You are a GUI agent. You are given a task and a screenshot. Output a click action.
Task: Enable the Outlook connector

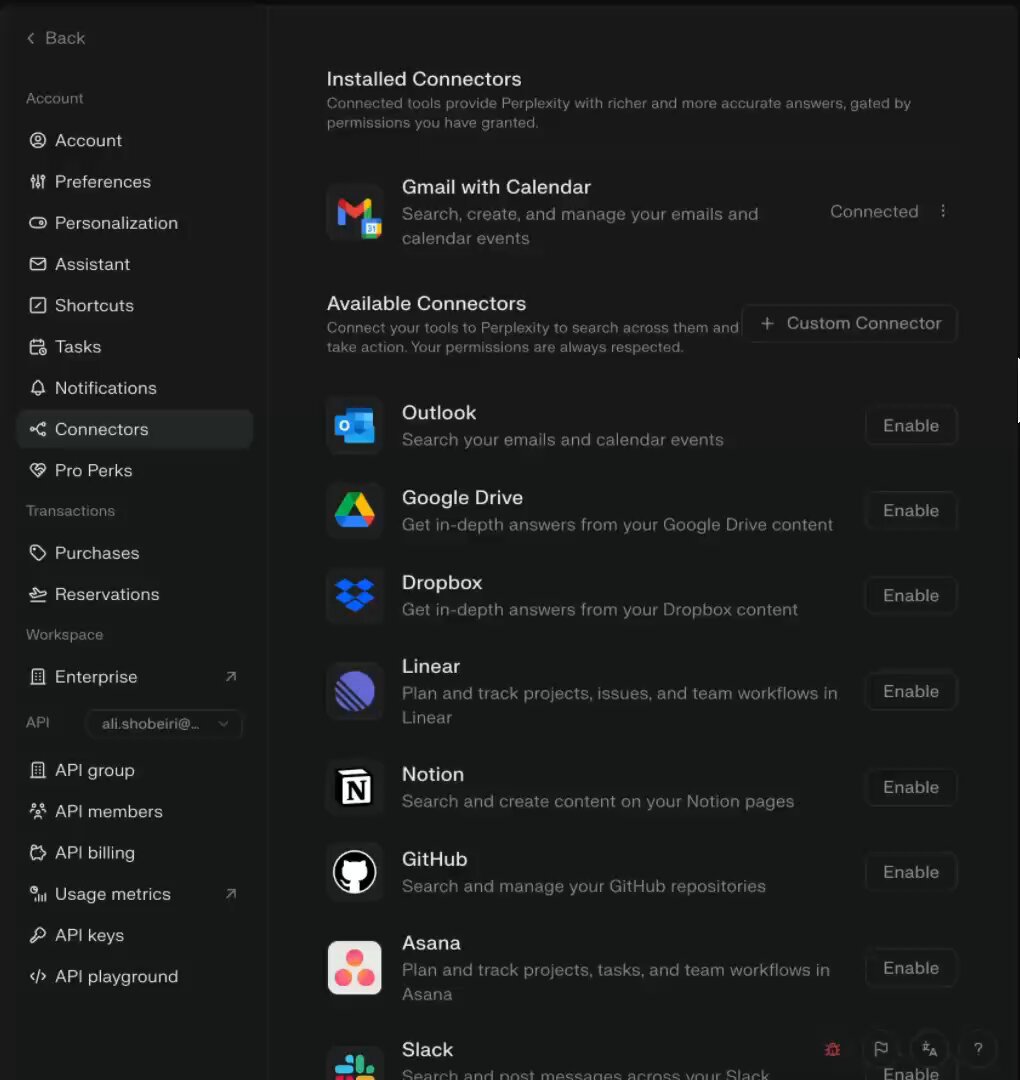[x=910, y=426]
